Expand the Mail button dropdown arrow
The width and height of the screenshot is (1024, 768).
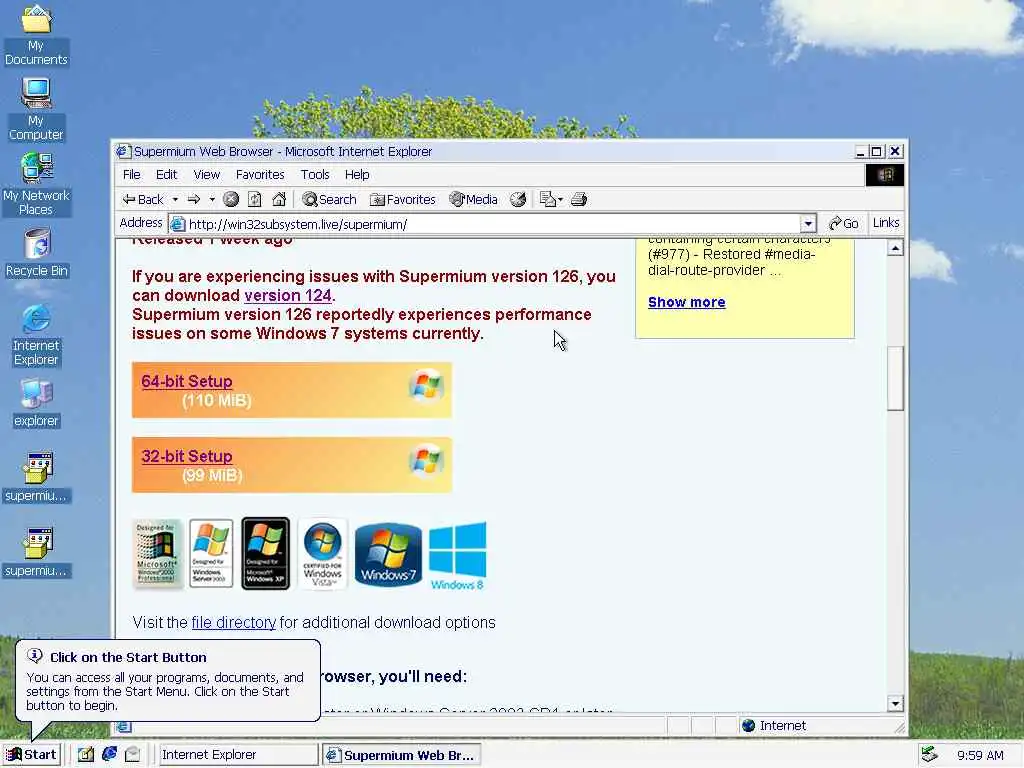(560, 200)
